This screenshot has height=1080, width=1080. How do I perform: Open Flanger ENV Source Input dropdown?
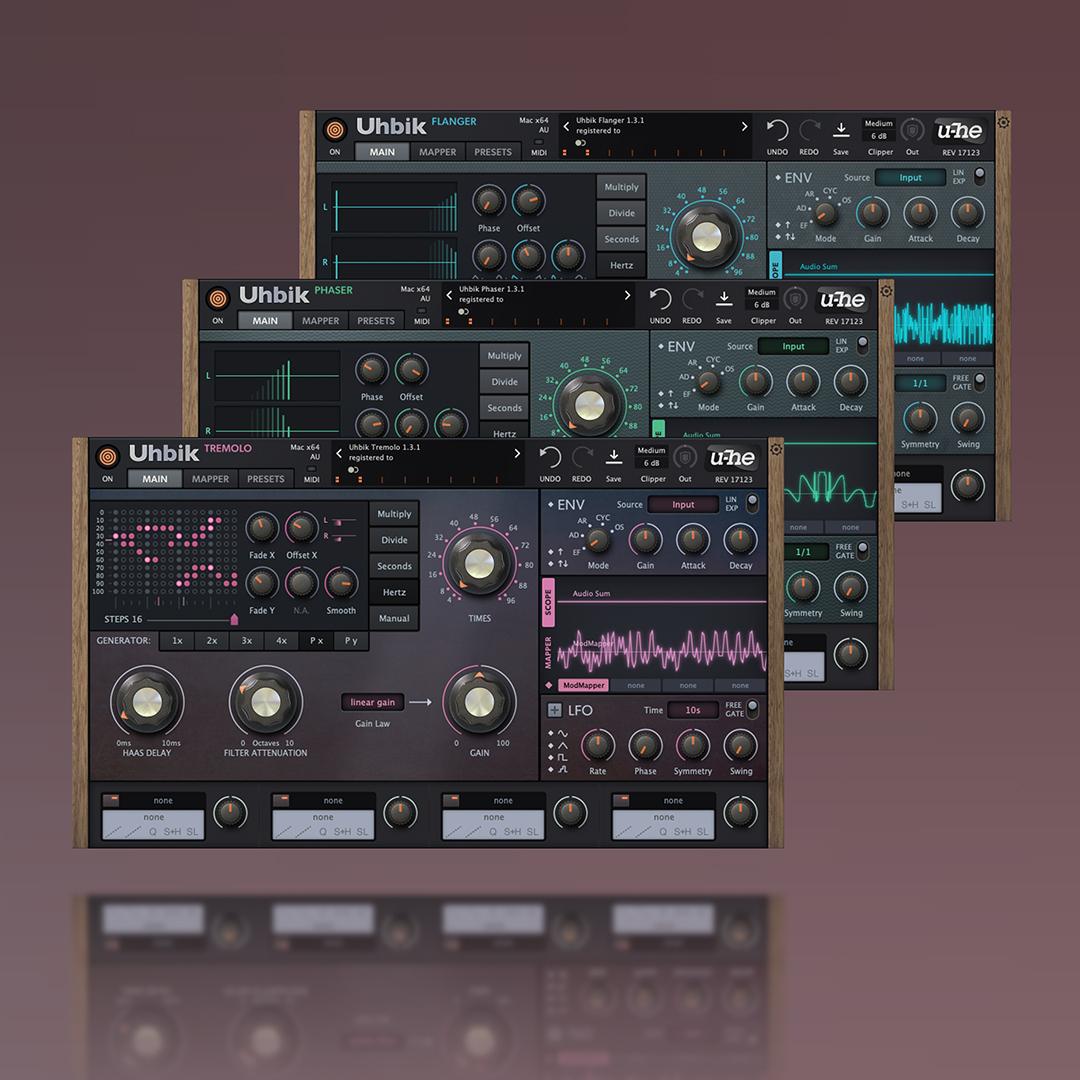pos(910,178)
